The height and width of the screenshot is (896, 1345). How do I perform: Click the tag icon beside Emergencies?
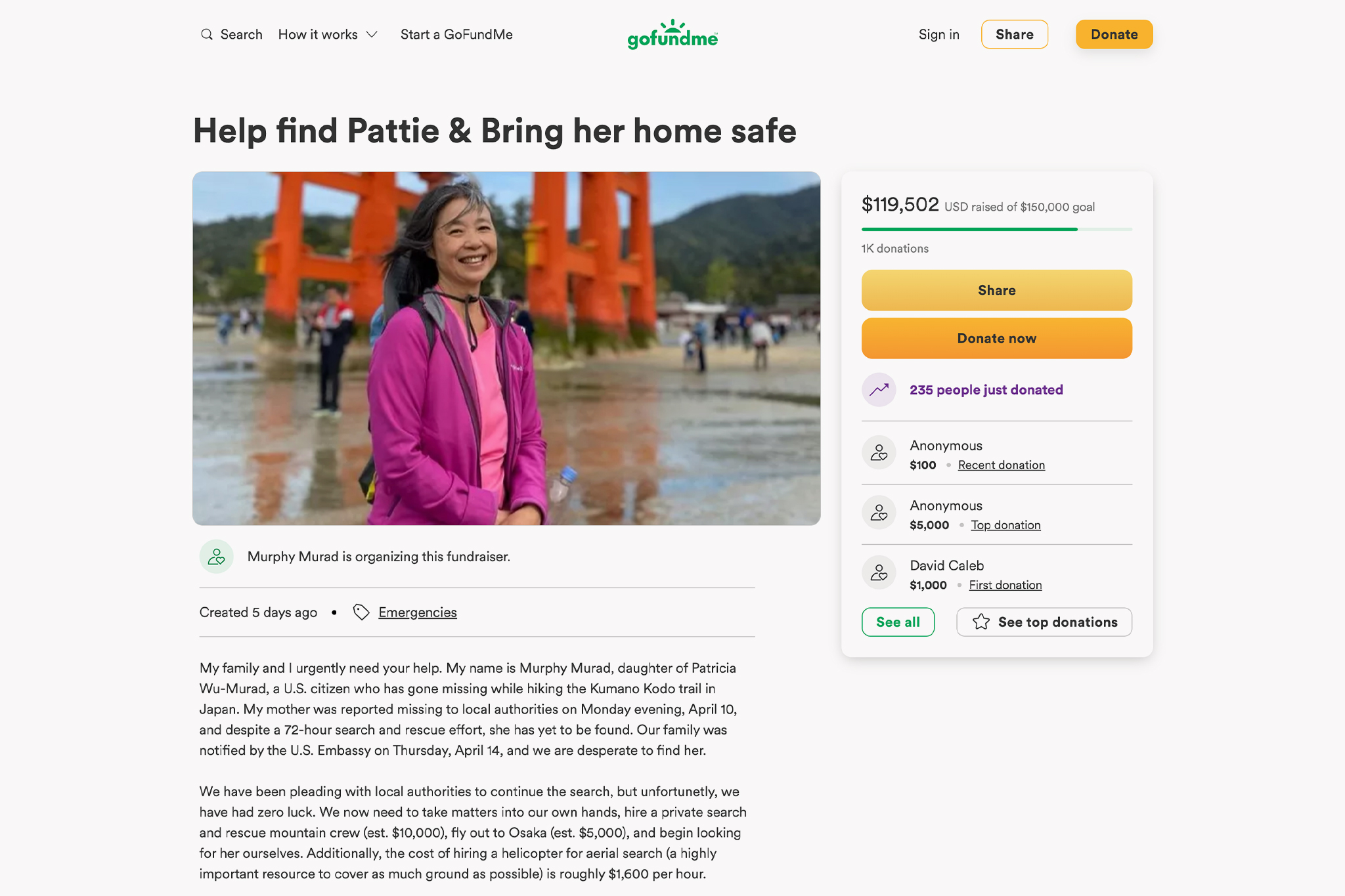tap(361, 612)
